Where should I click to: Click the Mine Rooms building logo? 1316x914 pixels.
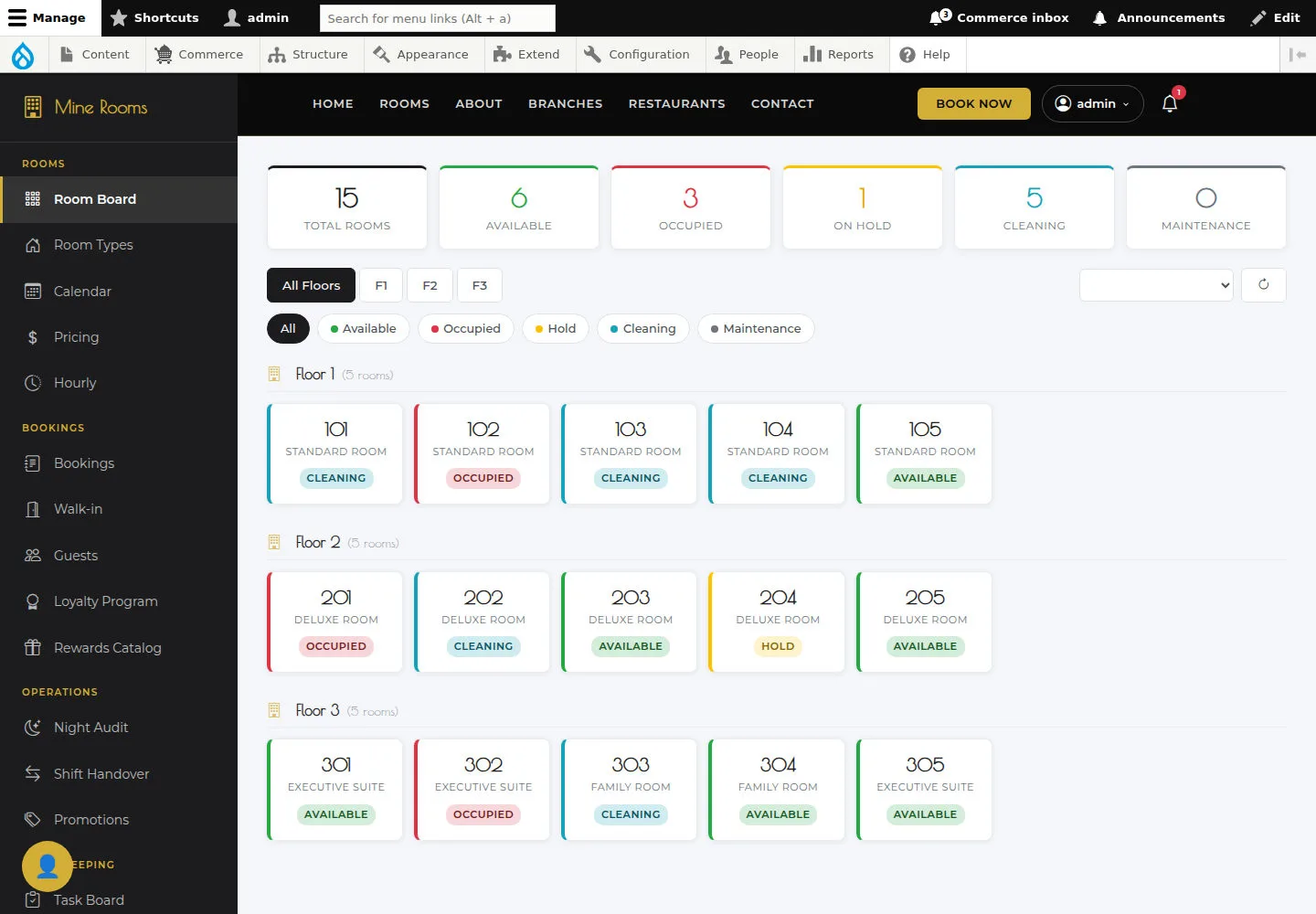(x=33, y=107)
